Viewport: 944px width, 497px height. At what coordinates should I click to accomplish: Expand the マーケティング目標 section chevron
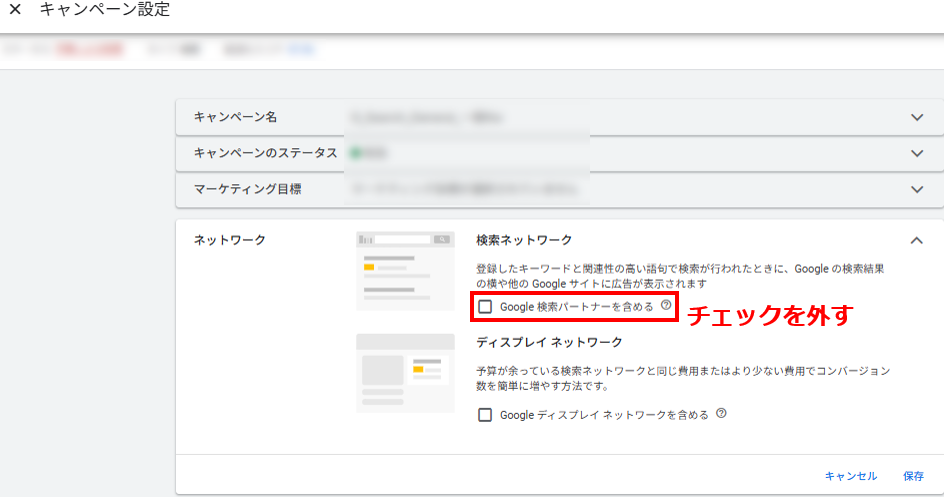[916, 190]
